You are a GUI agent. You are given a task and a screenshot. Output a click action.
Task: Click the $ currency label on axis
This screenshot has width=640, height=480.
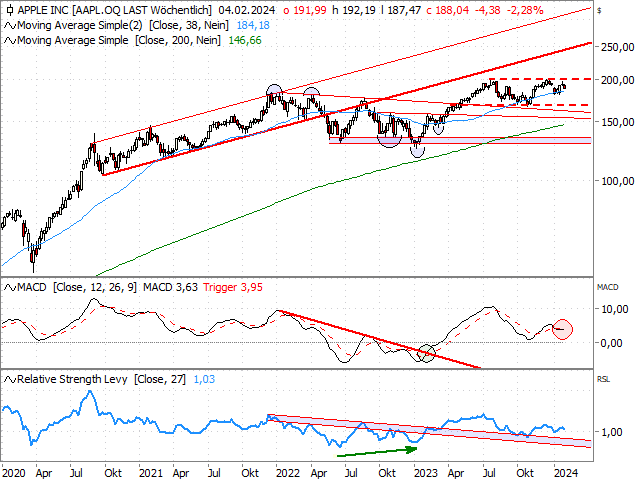click(599, 11)
